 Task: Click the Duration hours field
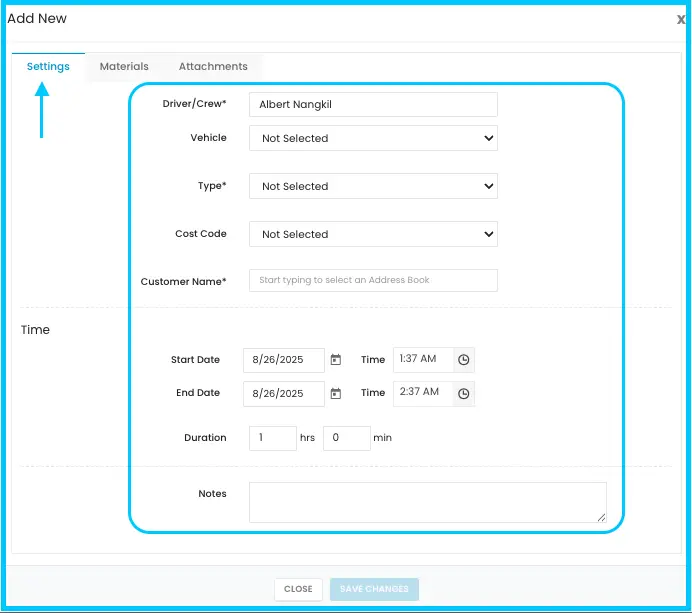tap(273, 438)
